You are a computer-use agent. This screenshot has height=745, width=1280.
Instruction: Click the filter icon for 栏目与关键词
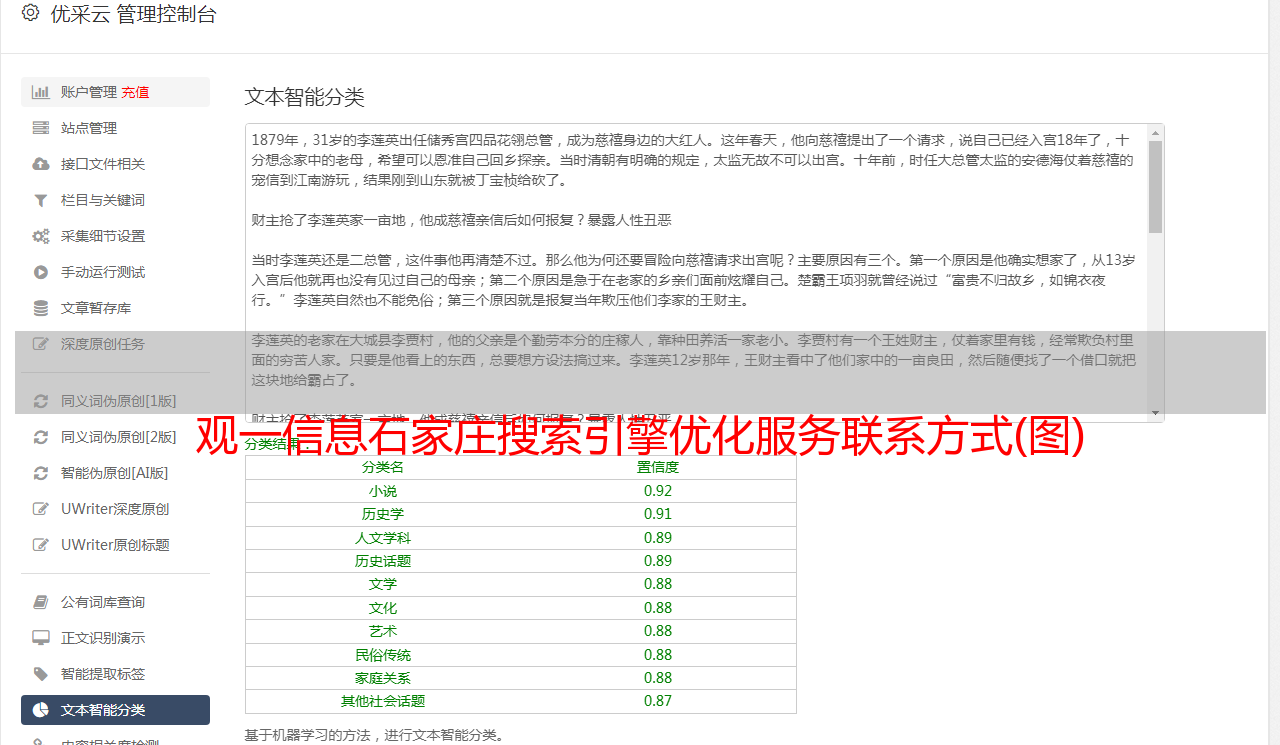[x=41, y=200]
